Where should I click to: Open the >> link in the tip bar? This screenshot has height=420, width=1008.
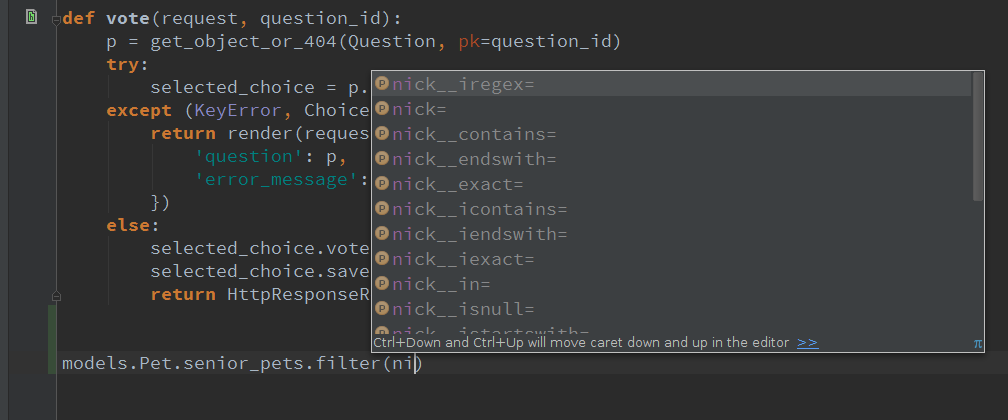pos(807,343)
